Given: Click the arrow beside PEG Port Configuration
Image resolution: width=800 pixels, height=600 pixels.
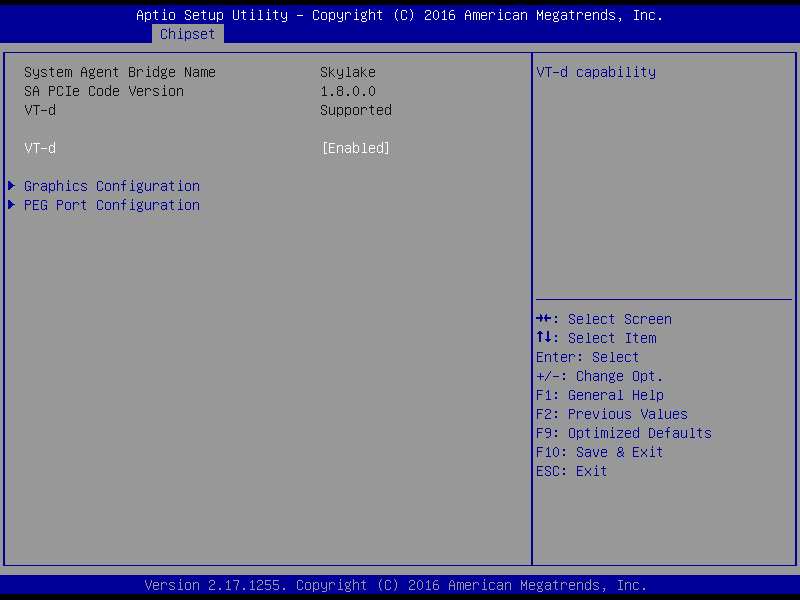Looking at the screenshot, I should click(11, 205).
